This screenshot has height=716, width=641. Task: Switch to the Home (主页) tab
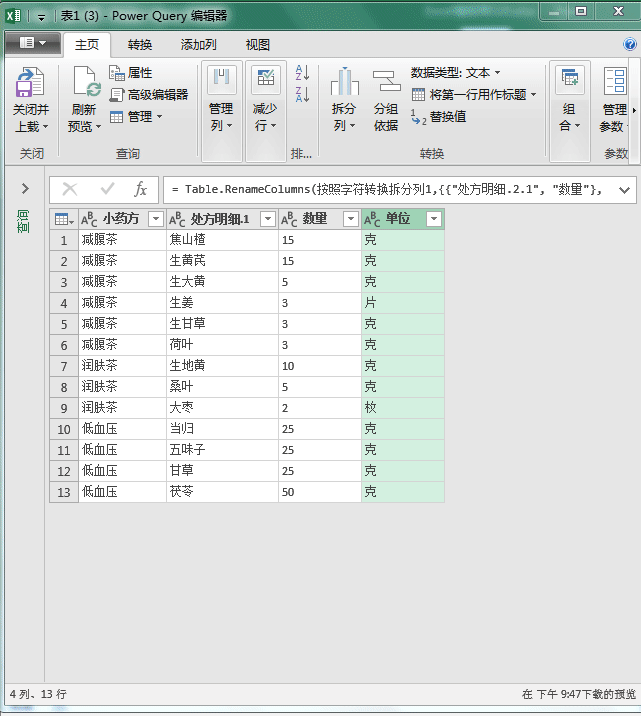(87, 45)
